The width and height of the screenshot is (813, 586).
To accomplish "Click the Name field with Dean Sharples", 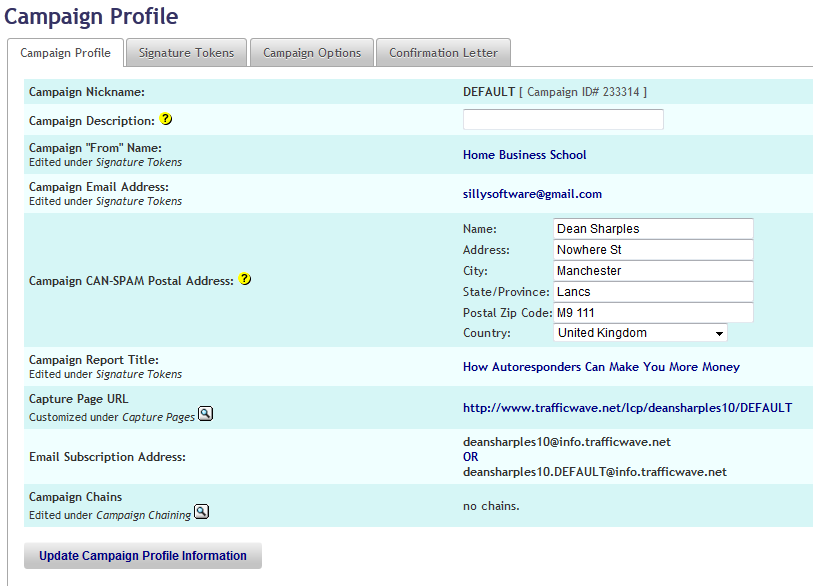I will pyautogui.click(x=652, y=229).
